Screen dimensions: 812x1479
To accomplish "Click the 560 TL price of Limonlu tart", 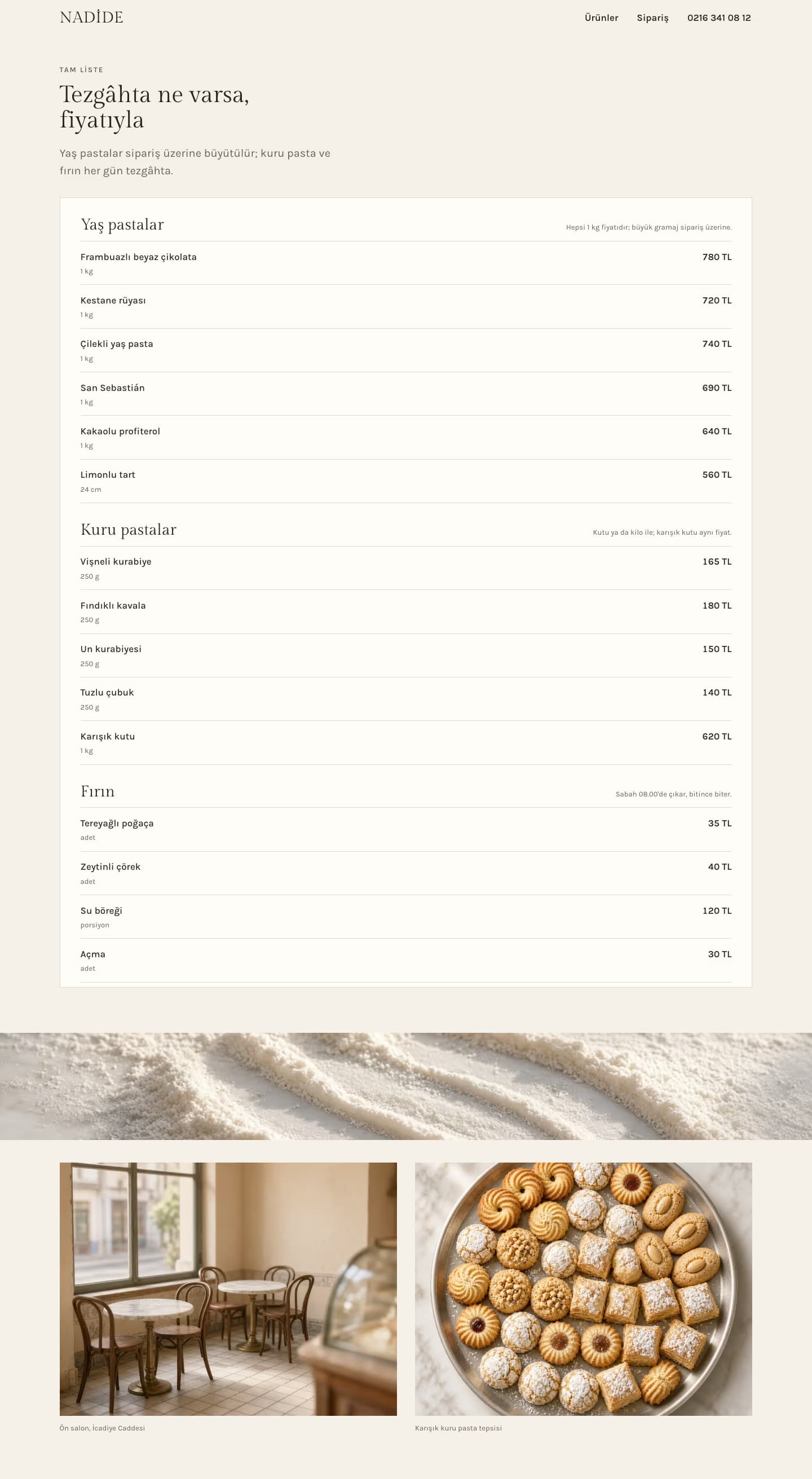I will [717, 475].
